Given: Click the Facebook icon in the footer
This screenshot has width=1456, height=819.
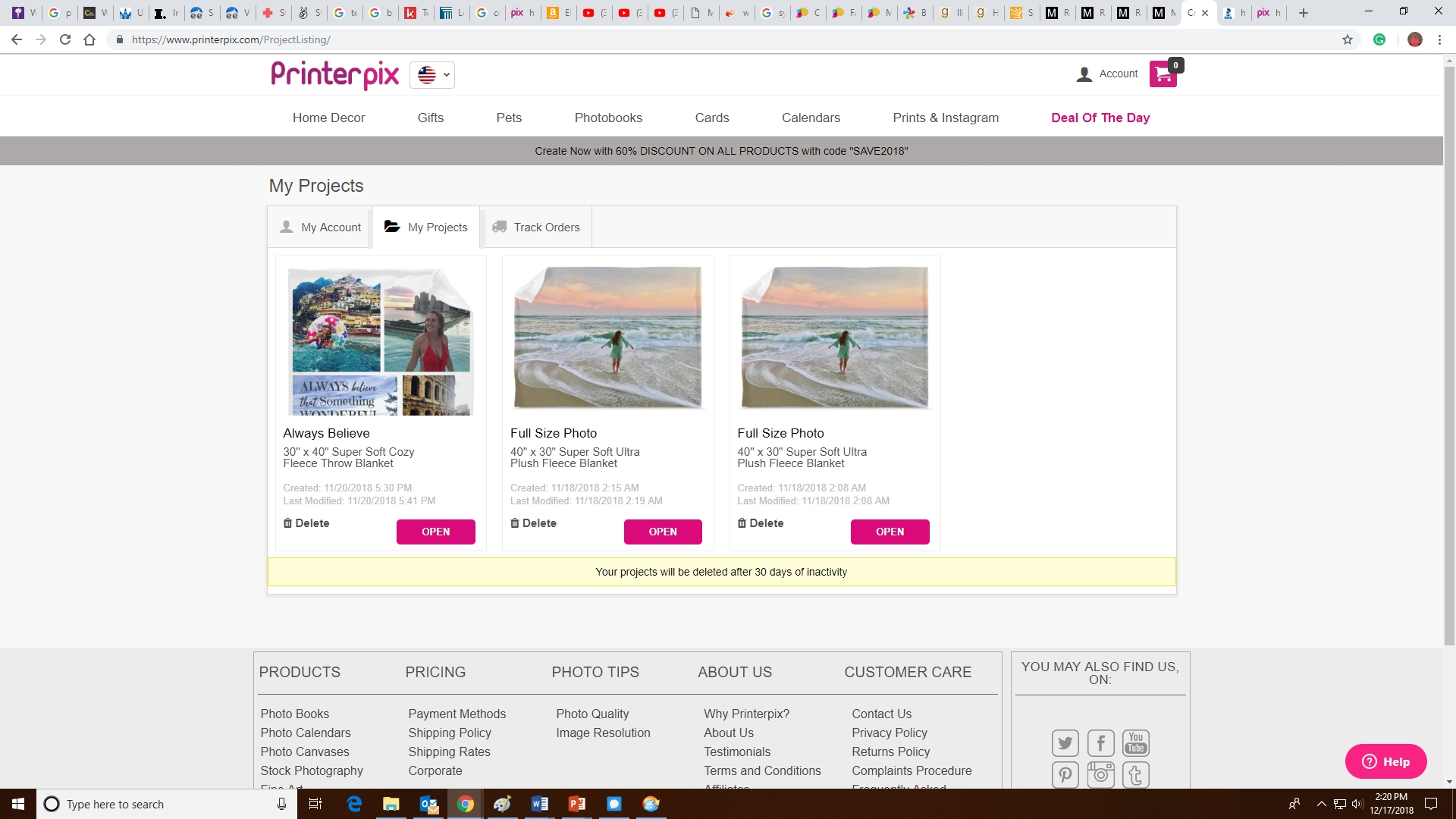Looking at the screenshot, I should click(x=1100, y=743).
